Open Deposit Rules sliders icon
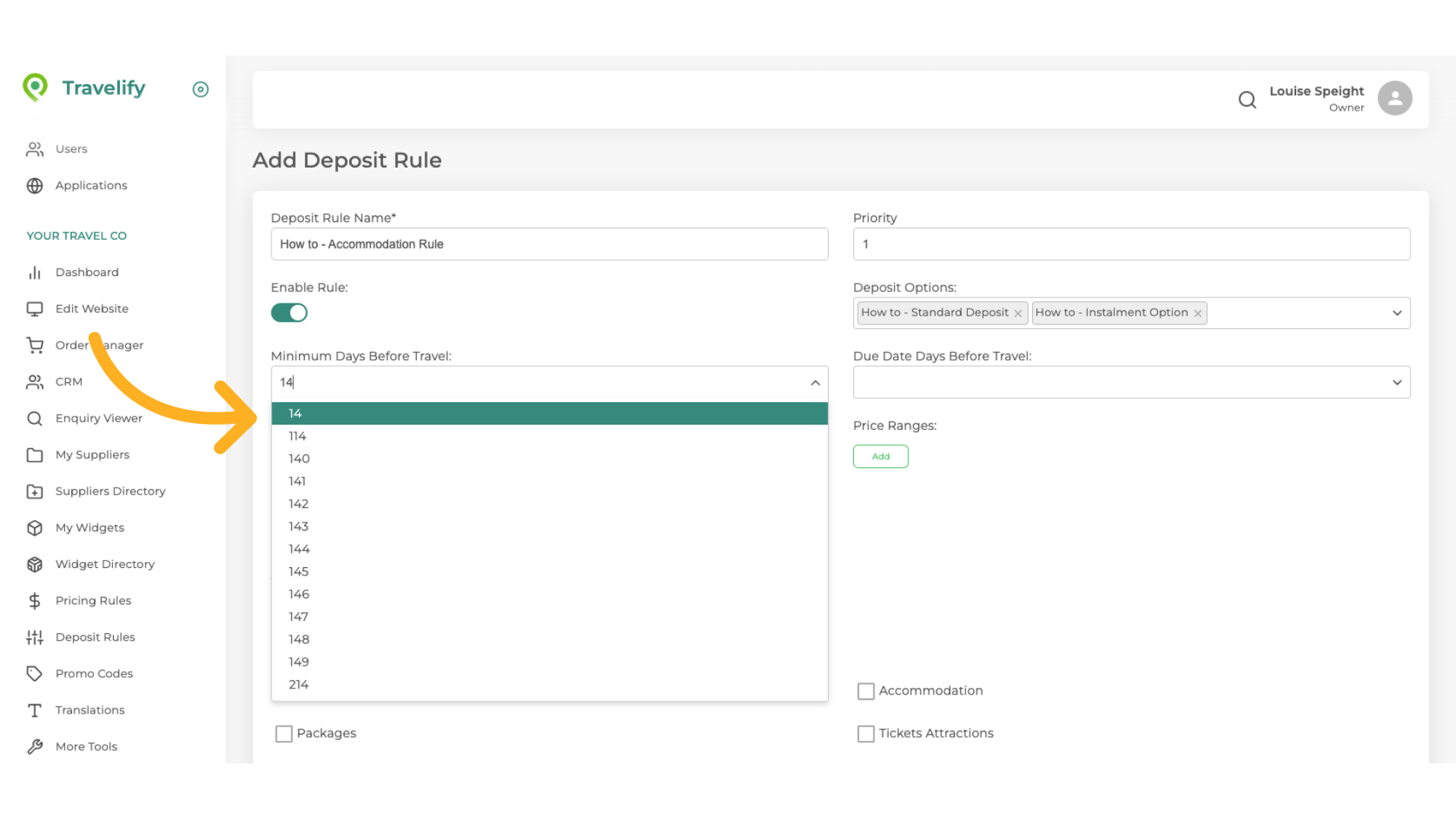Image resolution: width=1456 pixels, height=819 pixels. coord(35,638)
